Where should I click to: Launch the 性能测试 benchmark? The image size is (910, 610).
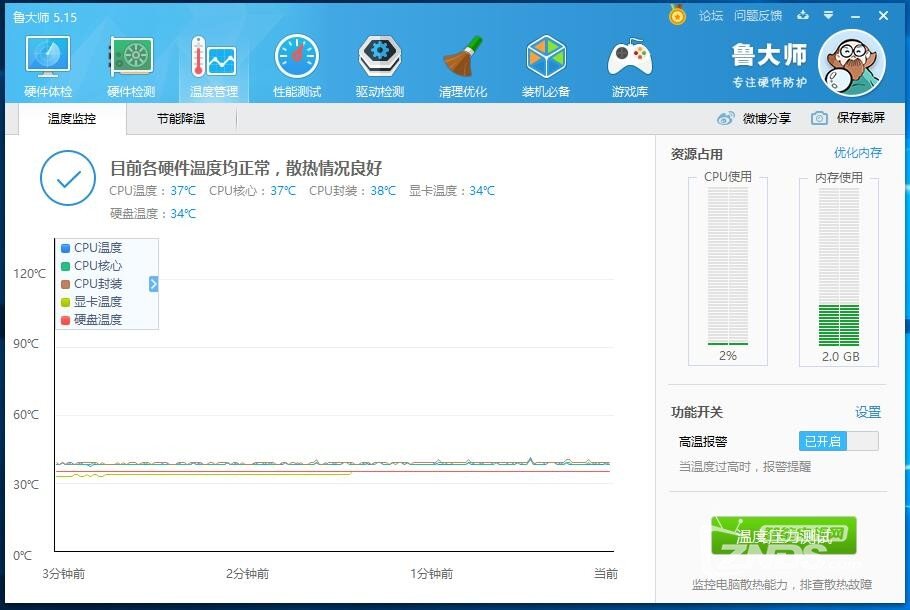click(296, 63)
